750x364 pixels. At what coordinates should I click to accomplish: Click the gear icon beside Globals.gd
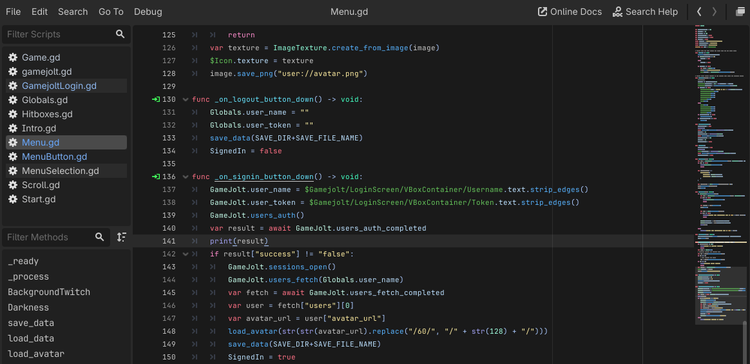(12, 100)
